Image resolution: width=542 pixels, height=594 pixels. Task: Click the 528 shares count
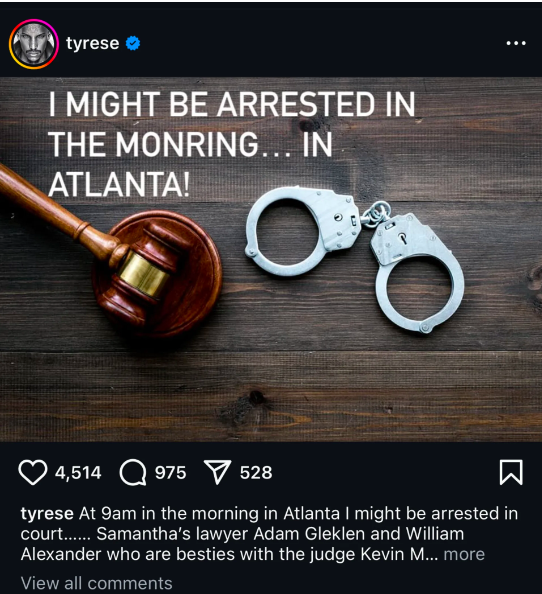point(256,473)
